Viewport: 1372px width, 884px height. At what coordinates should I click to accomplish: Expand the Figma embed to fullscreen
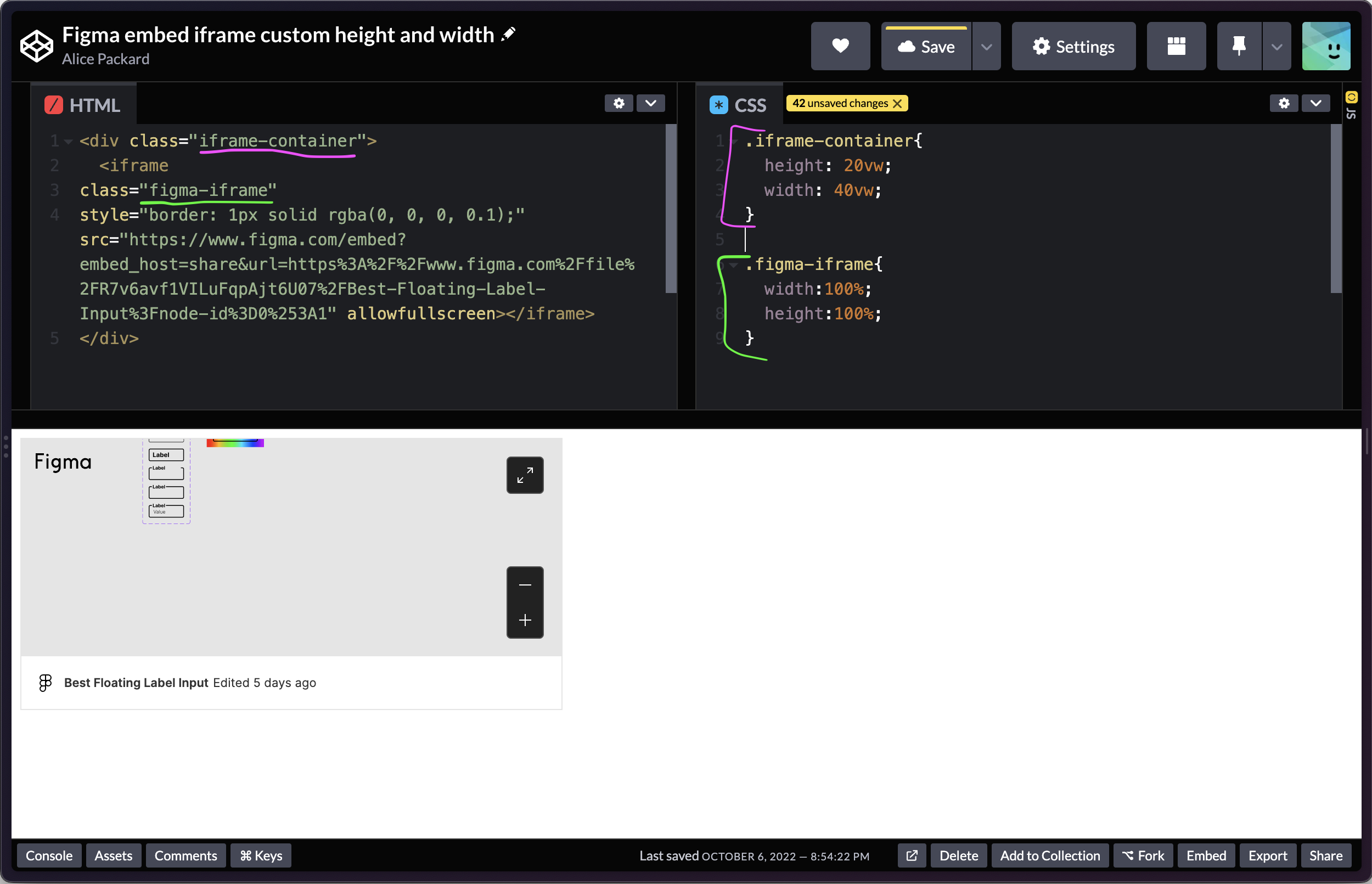click(525, 475)
